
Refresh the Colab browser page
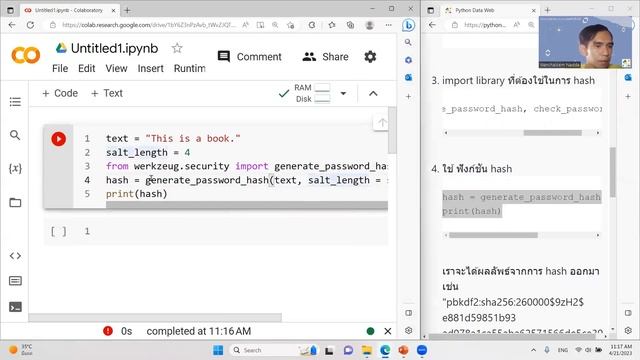[x=30, y=25]
